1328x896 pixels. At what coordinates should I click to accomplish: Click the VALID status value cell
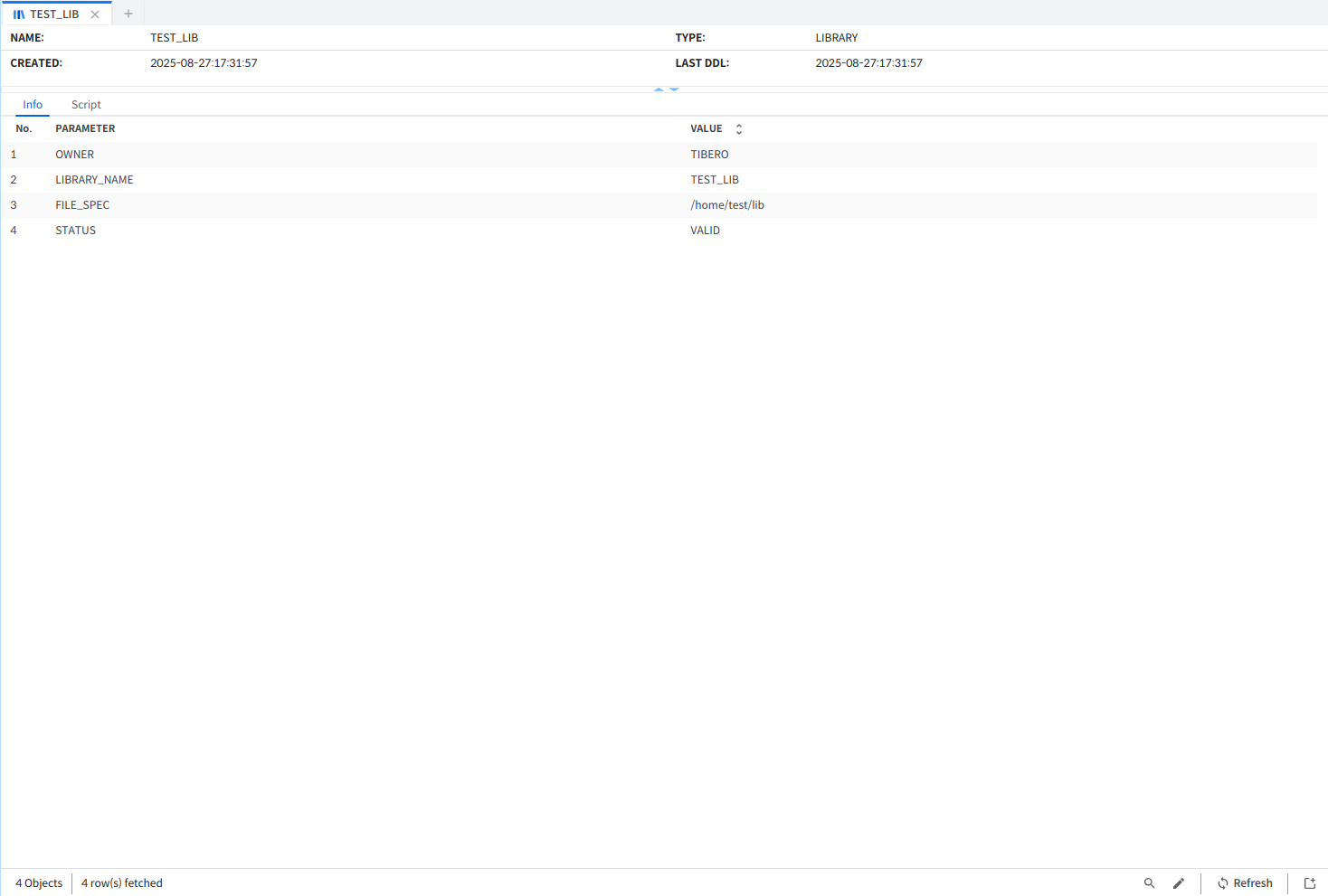click(x=705, y=231)
